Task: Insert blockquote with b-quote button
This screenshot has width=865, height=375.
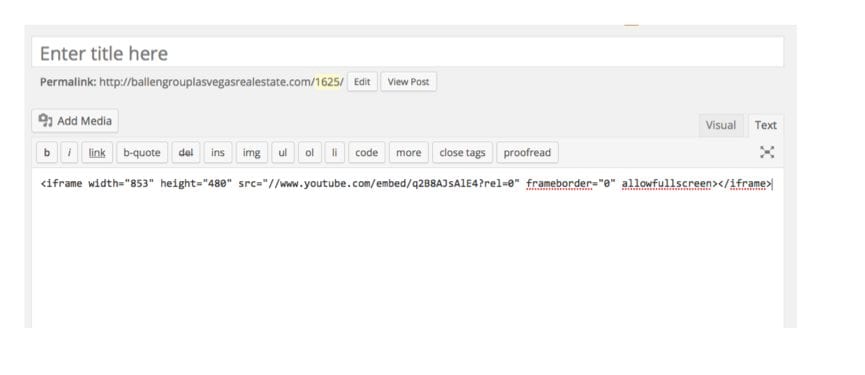Action: tap(142, 153)
